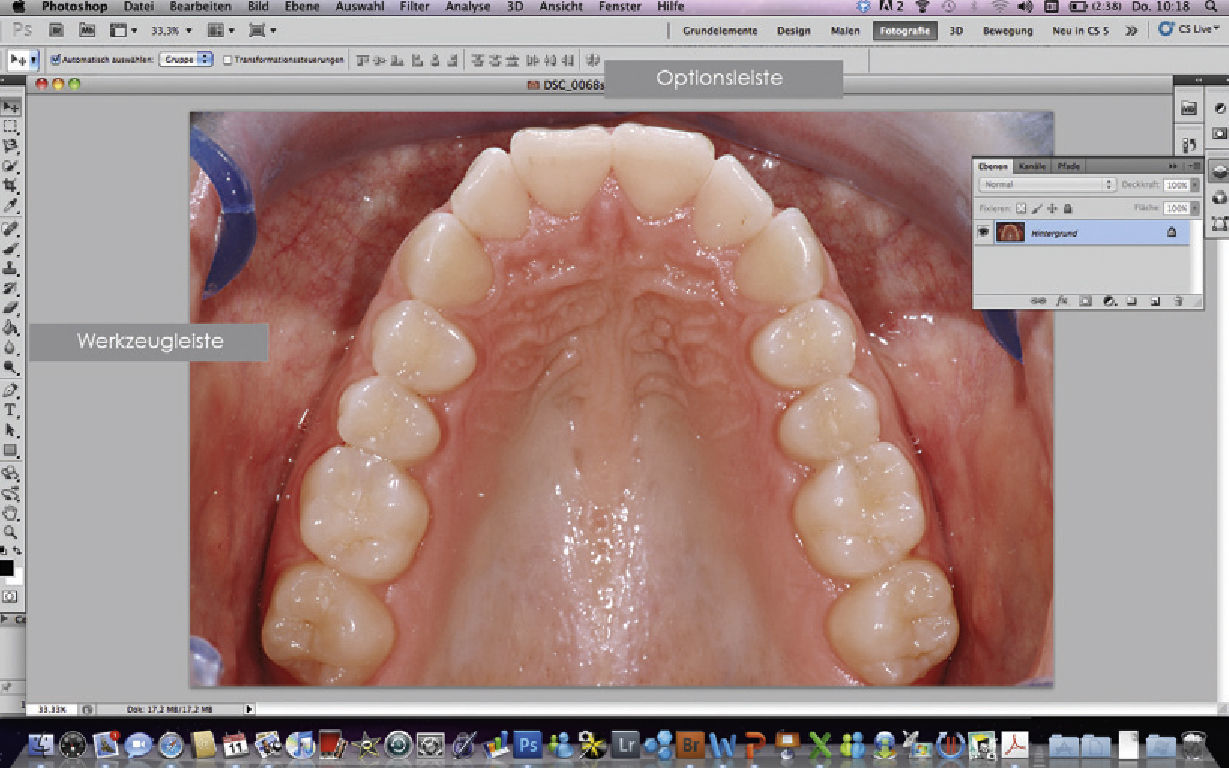Select the Type (T) tool
The height and width of the screenshot is (768, 1229).
(10, 410)
